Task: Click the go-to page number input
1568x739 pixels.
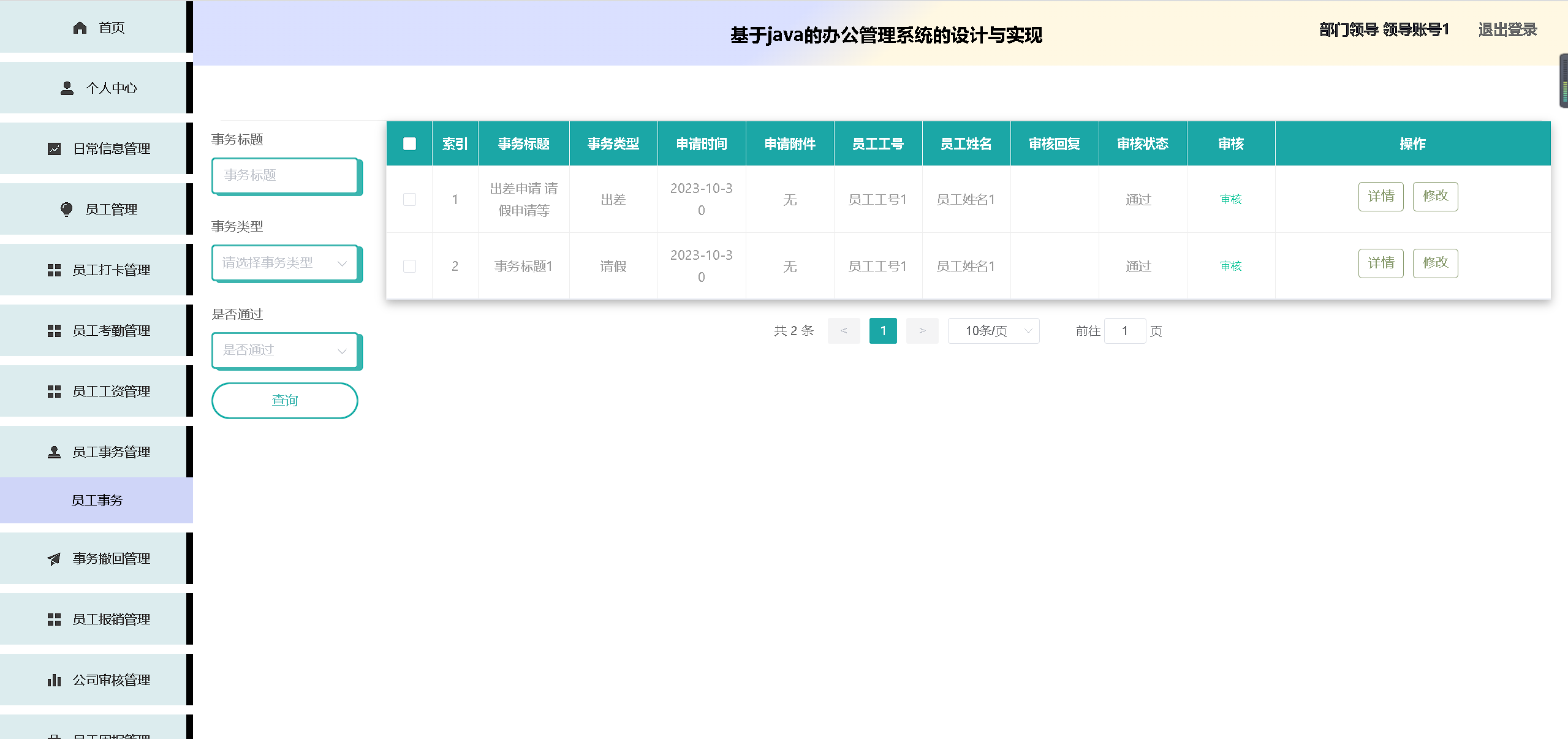Action: pyautogui.click(x=1125, y=331)
